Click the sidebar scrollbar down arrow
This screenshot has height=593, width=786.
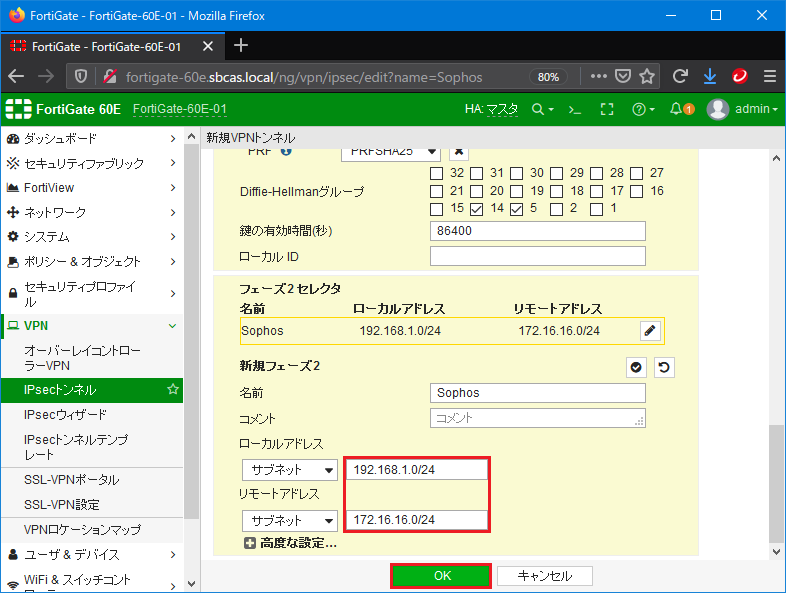click(191, 584)
